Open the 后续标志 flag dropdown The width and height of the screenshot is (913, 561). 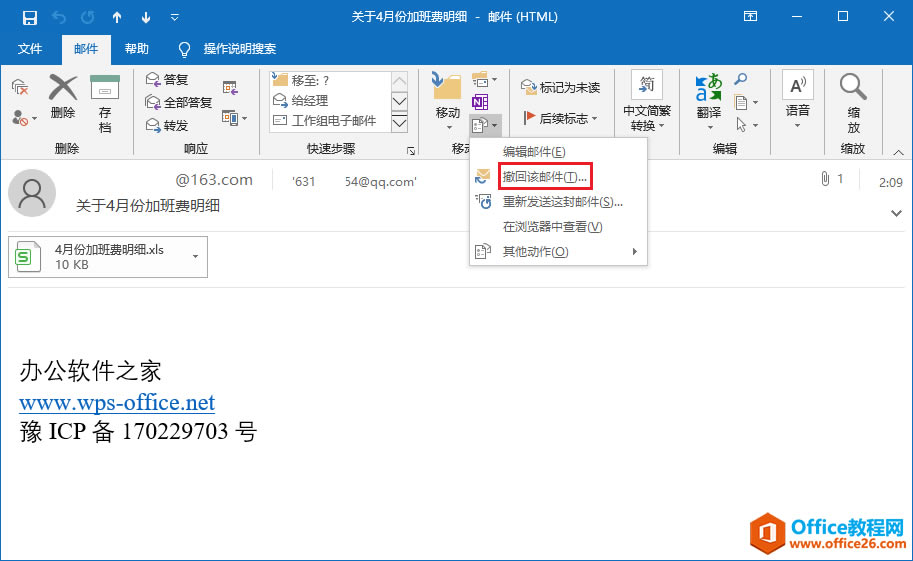pos(560,118)
